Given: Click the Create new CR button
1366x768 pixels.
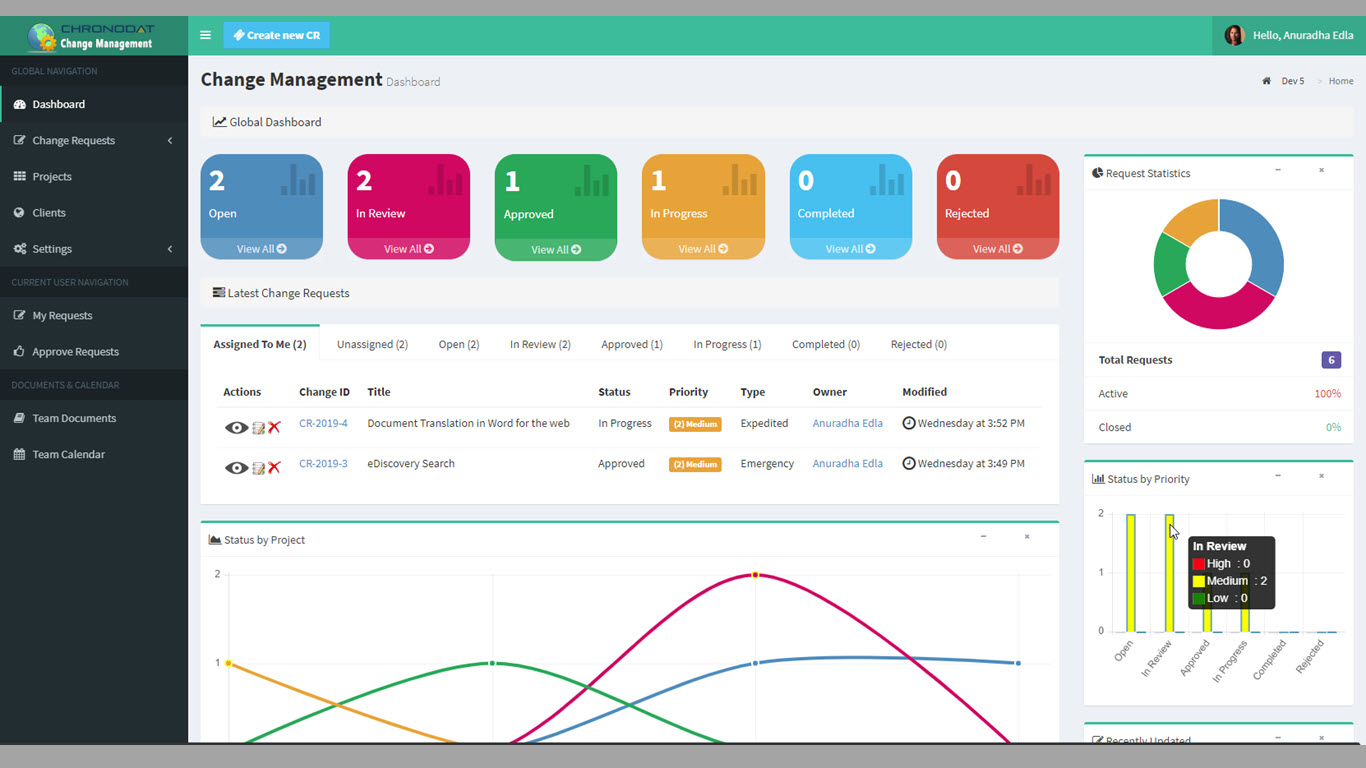Looking at the screenshot, I should tap(276, 35).
